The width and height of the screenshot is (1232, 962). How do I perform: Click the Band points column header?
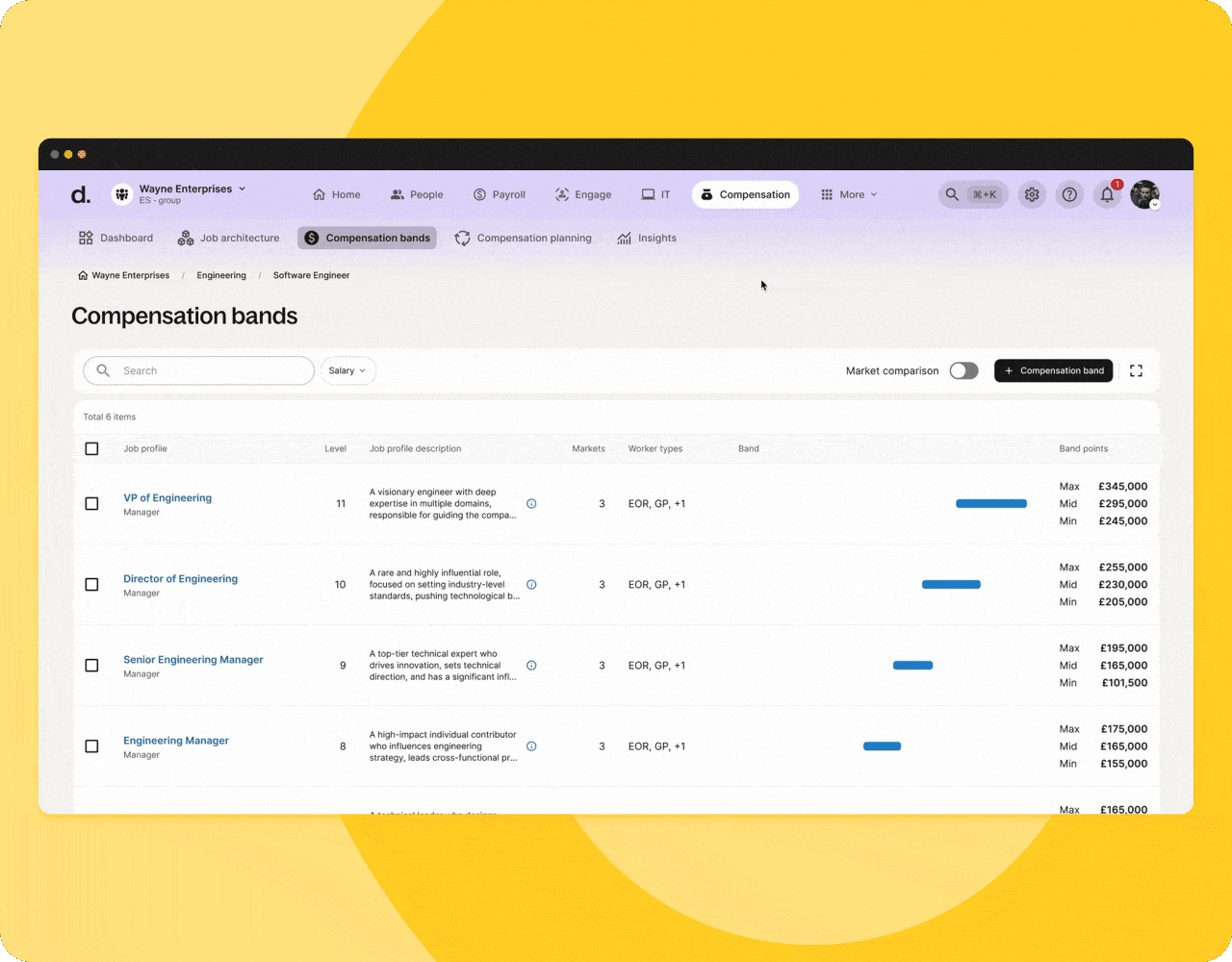pos(1083,448)
